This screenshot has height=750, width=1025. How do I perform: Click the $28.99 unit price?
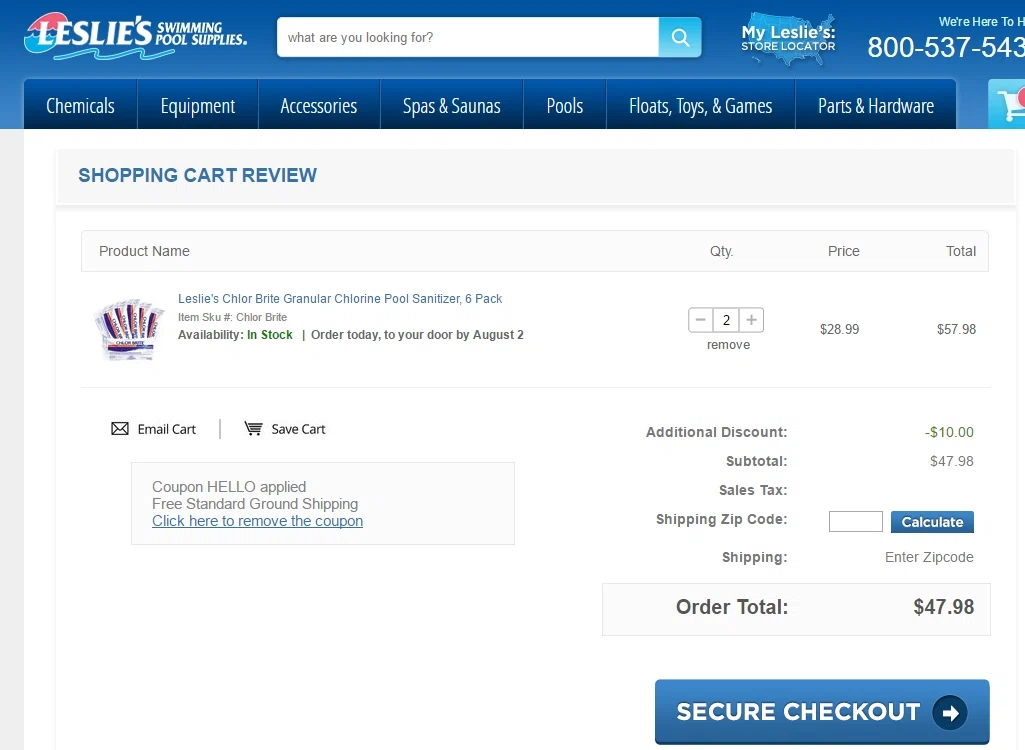[839, 329]
